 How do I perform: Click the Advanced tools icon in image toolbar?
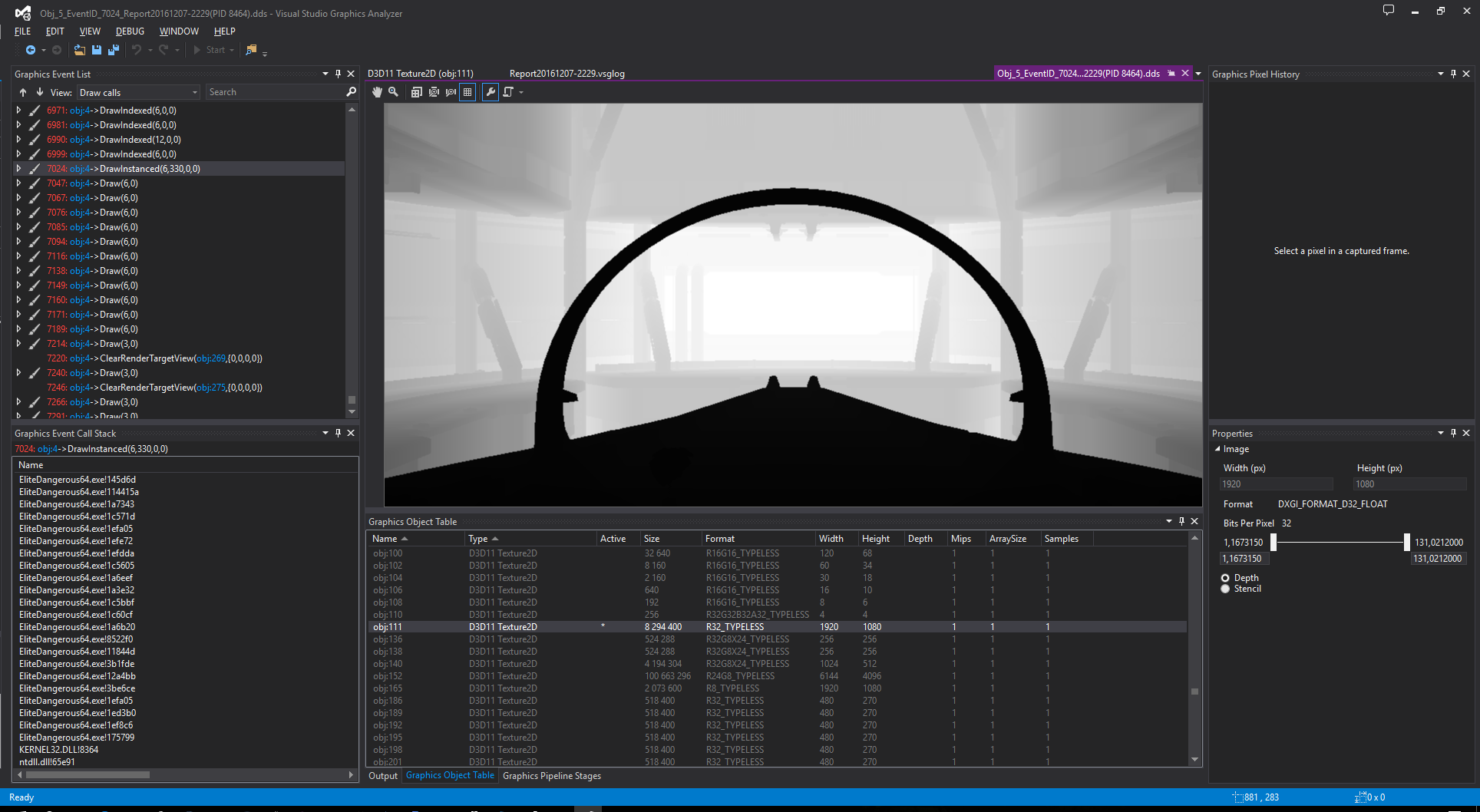pyautogui.click(x=508, y=92)
